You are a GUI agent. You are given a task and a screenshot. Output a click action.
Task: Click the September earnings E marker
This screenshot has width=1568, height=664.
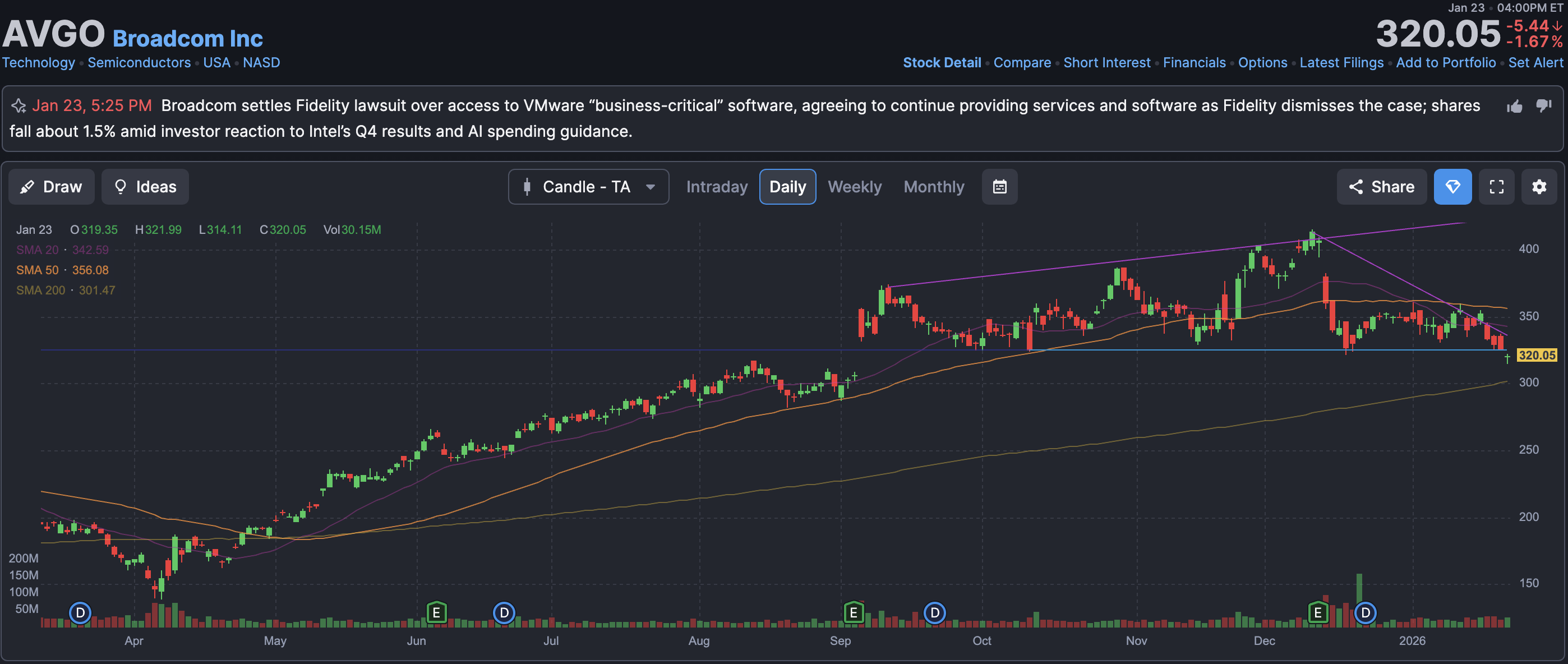[x=854, y=612]
